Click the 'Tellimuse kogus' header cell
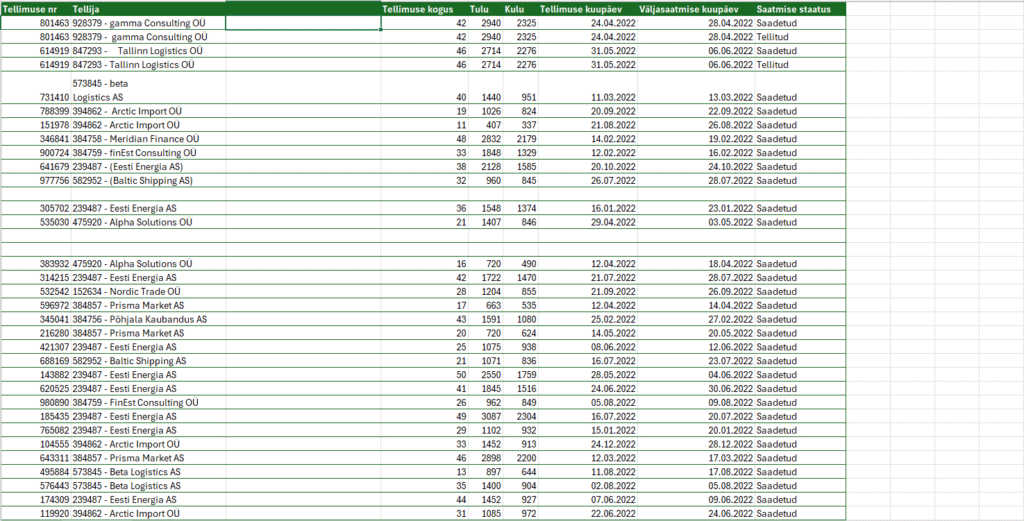Viewport: 1024px width, 521px height. 425,8
